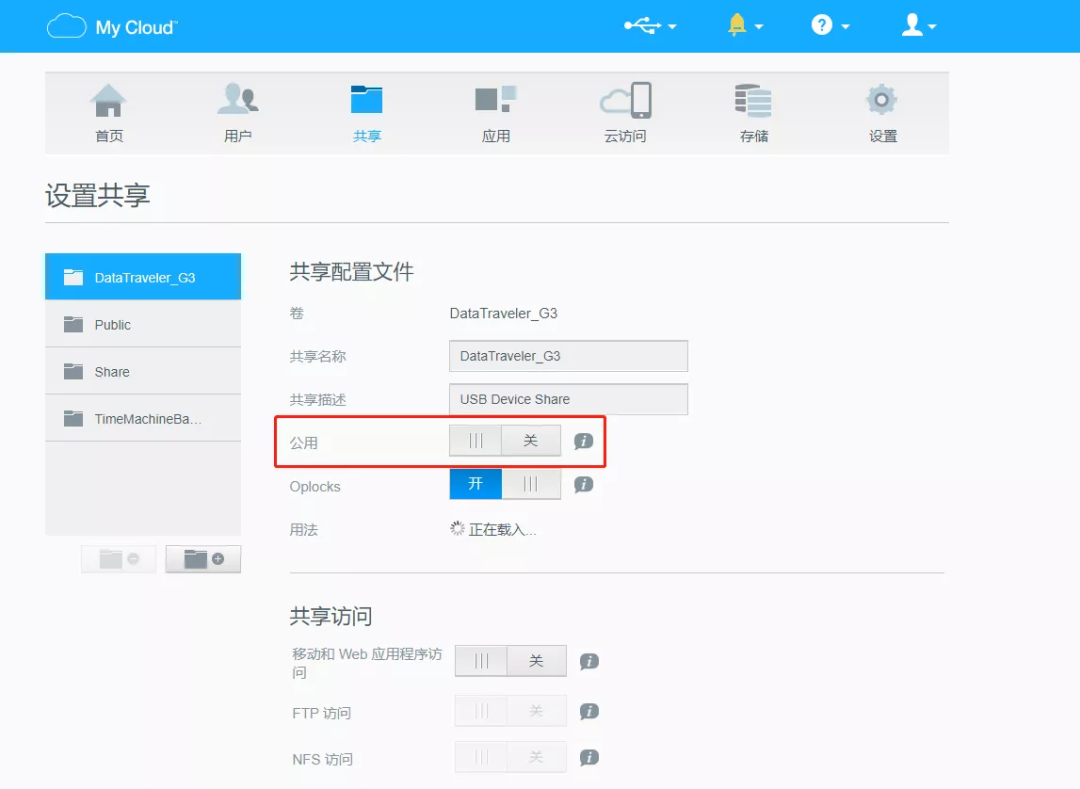Click the 共享配置文件 heading
1080x789 pixels.
(351, 271)
